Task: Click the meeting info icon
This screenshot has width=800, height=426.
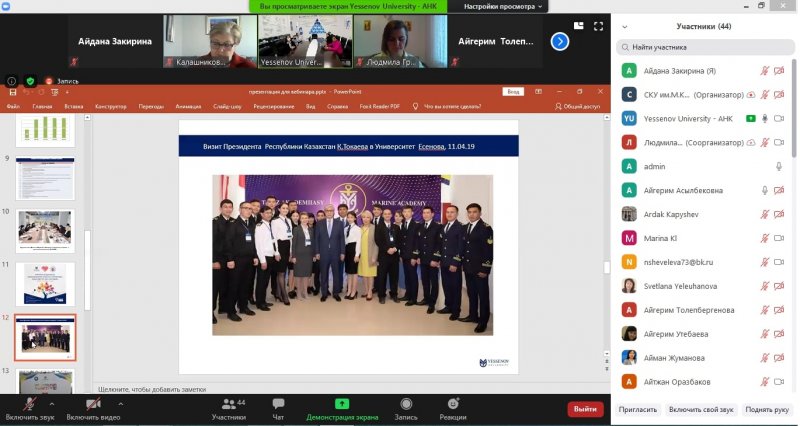Action: click(x=12, y=81)
